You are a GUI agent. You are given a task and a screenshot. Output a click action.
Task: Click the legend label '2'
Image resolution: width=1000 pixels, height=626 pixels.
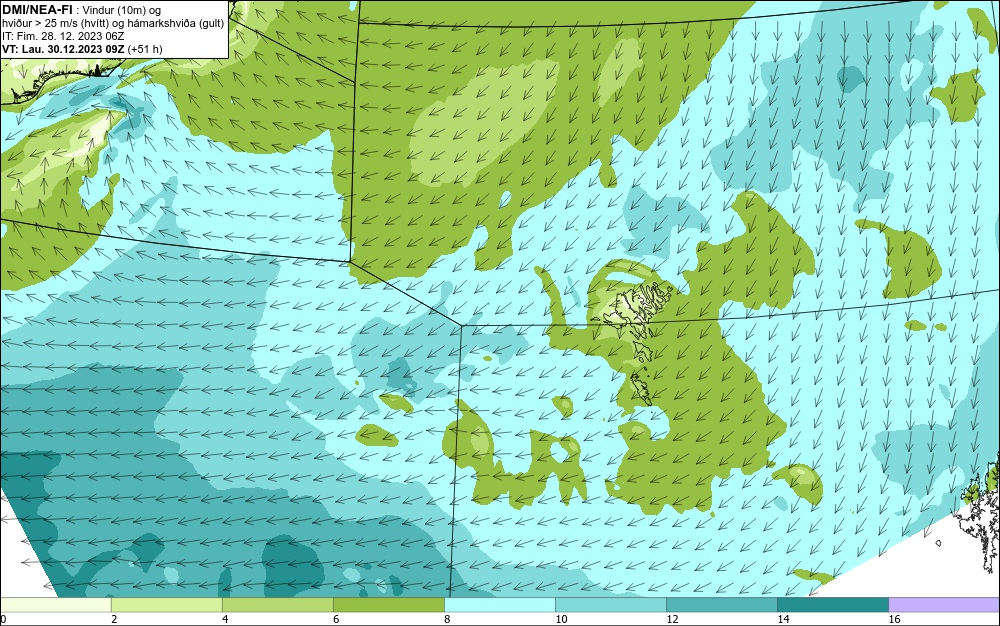tap(114, 619)
